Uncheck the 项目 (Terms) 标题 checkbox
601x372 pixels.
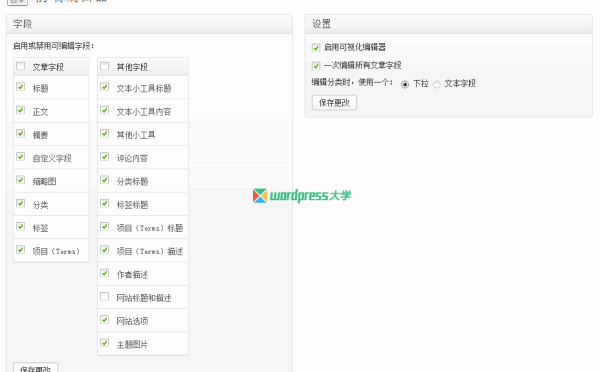point(105,227)
